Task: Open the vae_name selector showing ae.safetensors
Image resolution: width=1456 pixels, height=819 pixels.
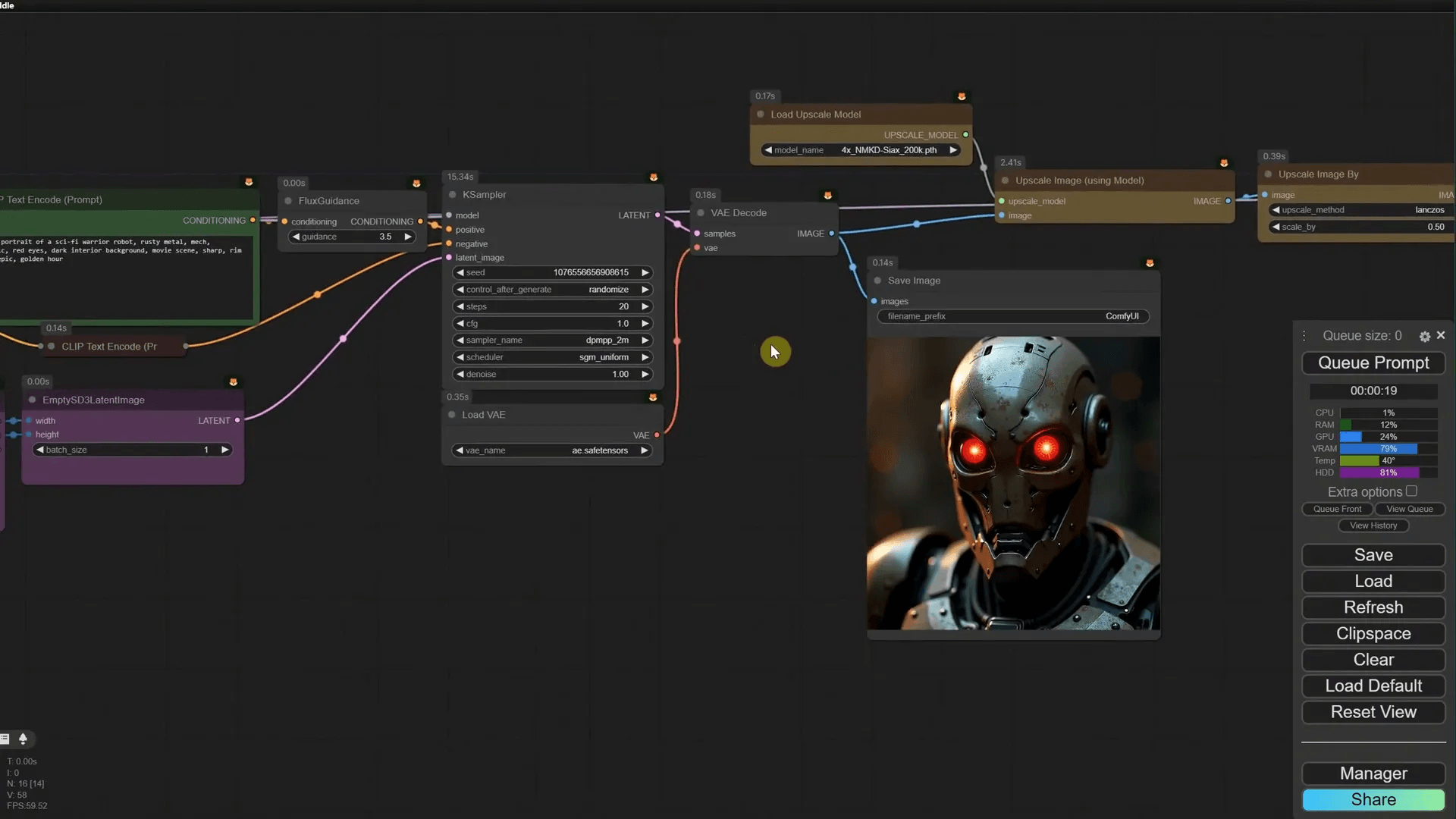Action: tap(552, 450)
